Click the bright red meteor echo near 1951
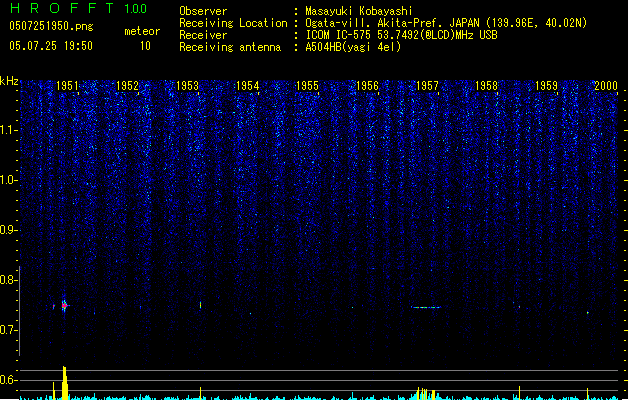629x400 pixels. coord(65,306)
